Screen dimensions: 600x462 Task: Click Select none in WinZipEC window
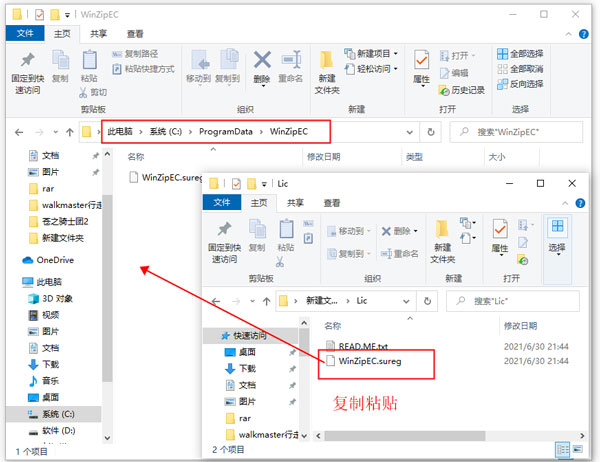[520, 69]
